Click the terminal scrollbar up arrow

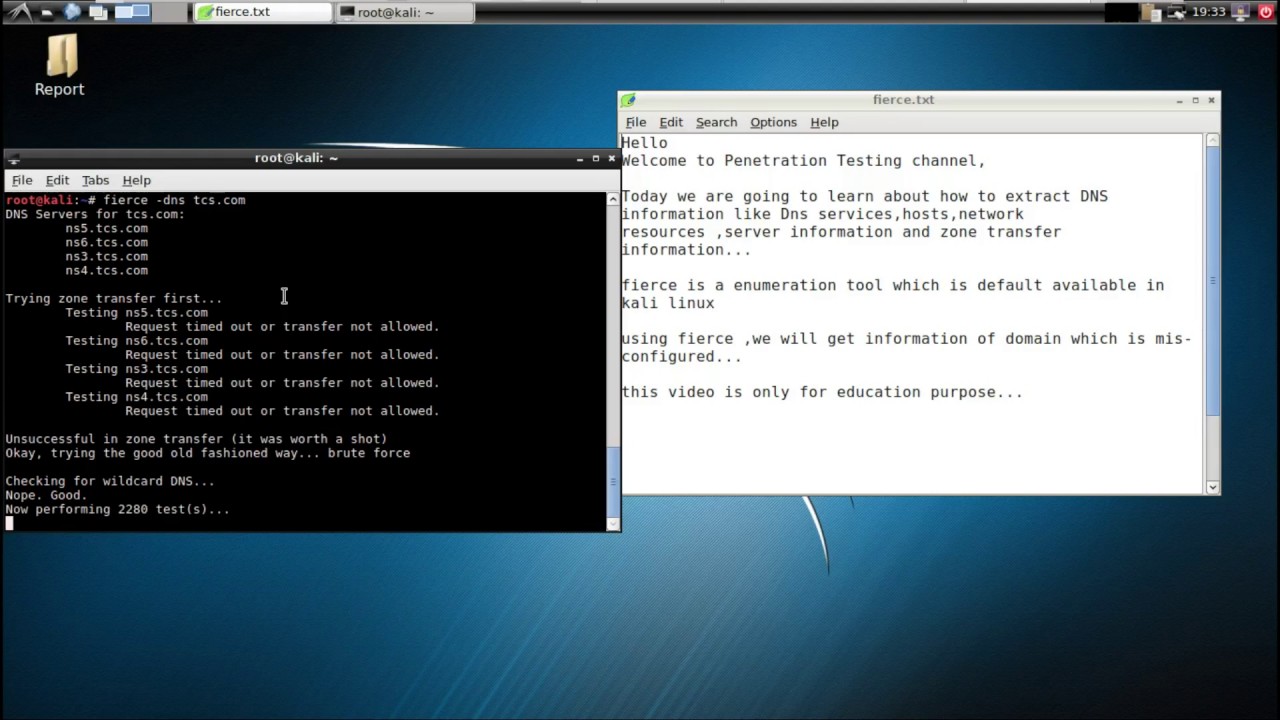coord(613,200)
